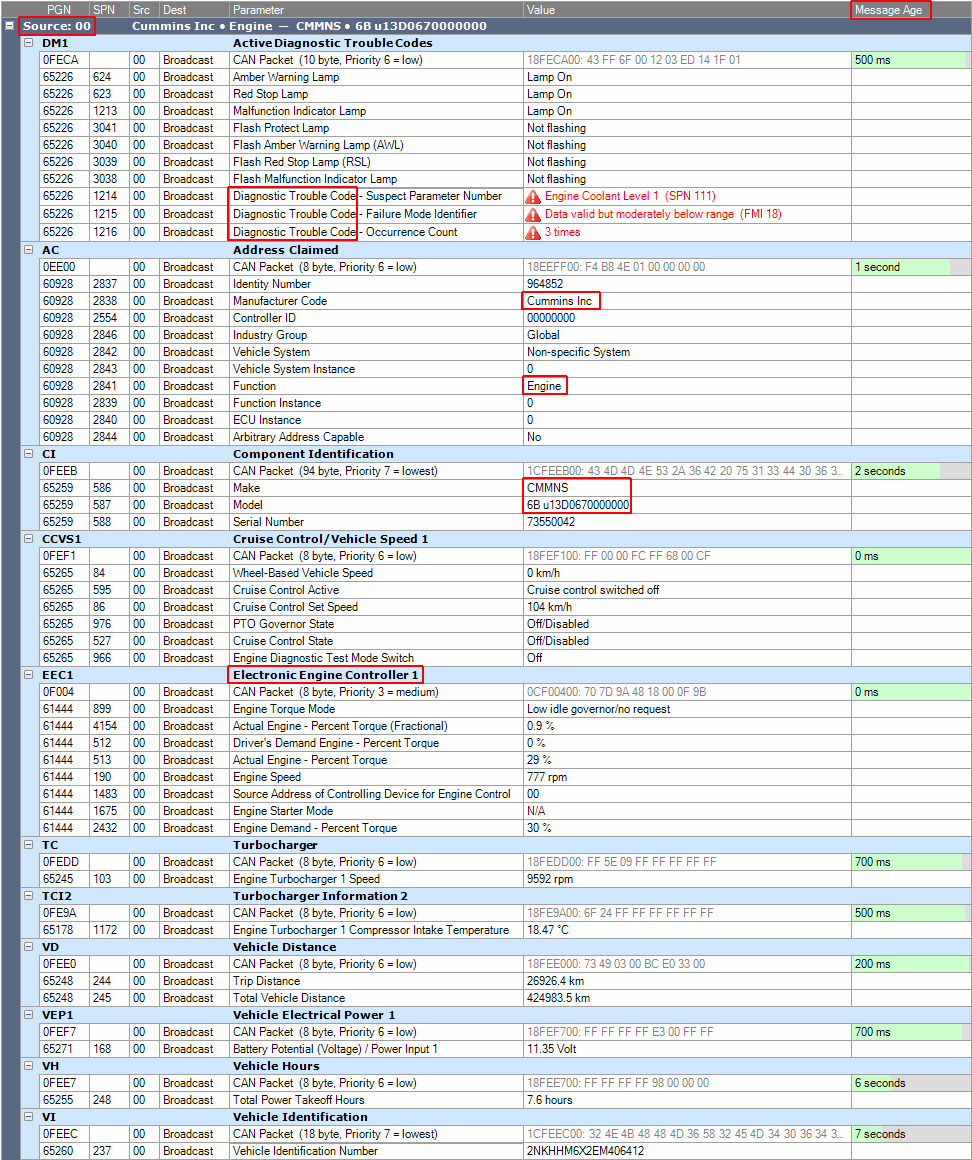Image resolution: width=972 pixels, height=1160 pixels.
Task: Collapse the DM1 diagnostic trouble codes group
Action: point(28,43)
